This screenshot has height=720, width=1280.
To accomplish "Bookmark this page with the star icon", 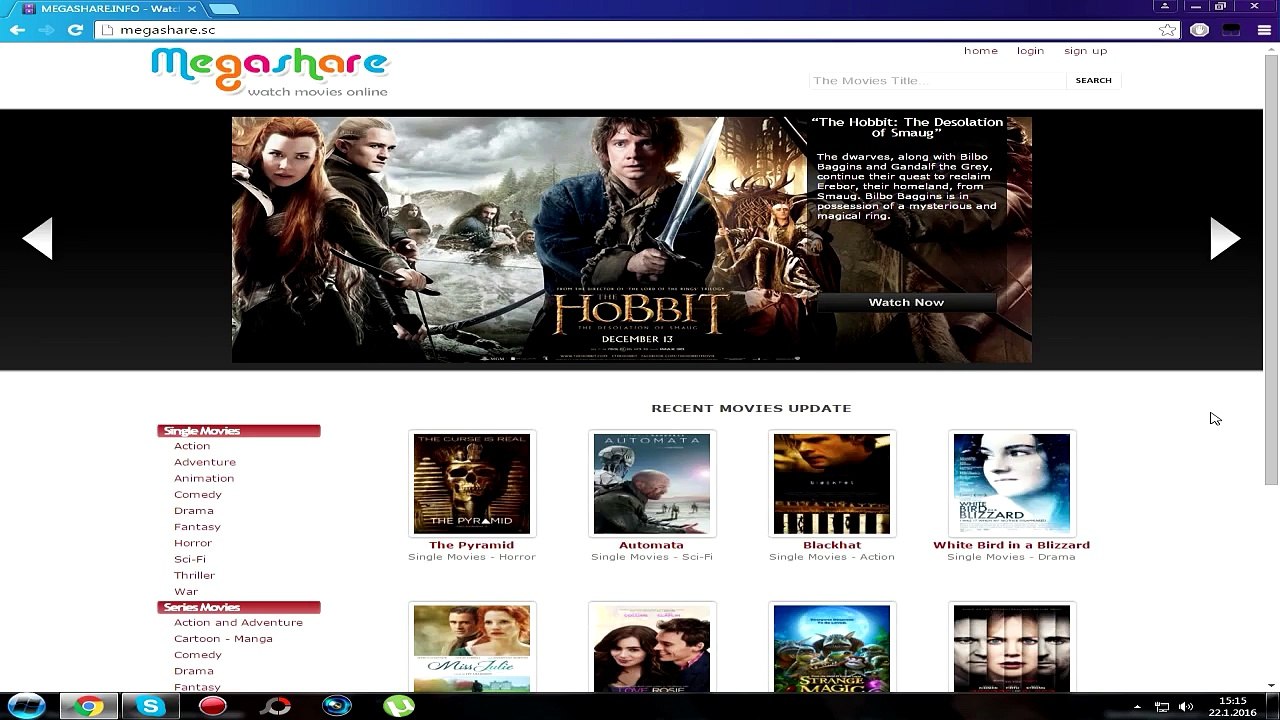I will [x=1167, y=30].
